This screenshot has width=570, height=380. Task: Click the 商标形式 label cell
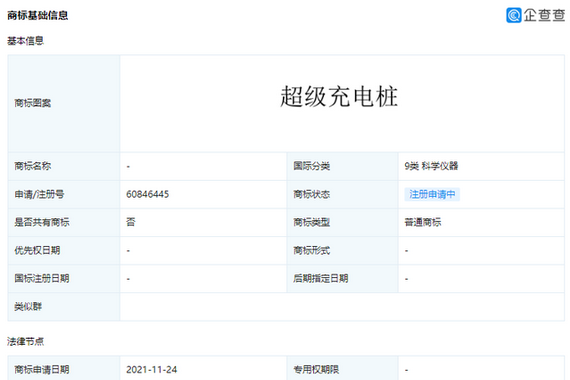[342, 251]
